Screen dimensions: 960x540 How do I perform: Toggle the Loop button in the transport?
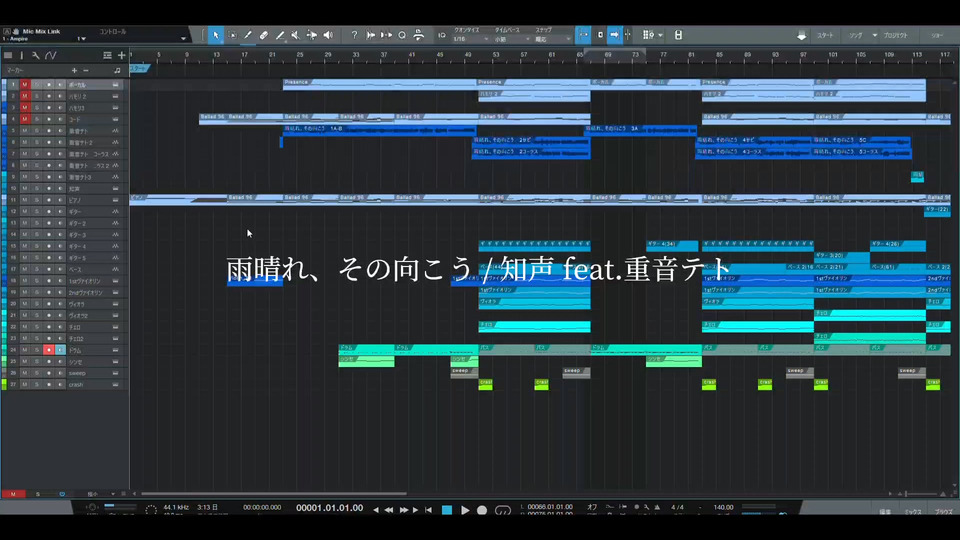pos(503,509)
